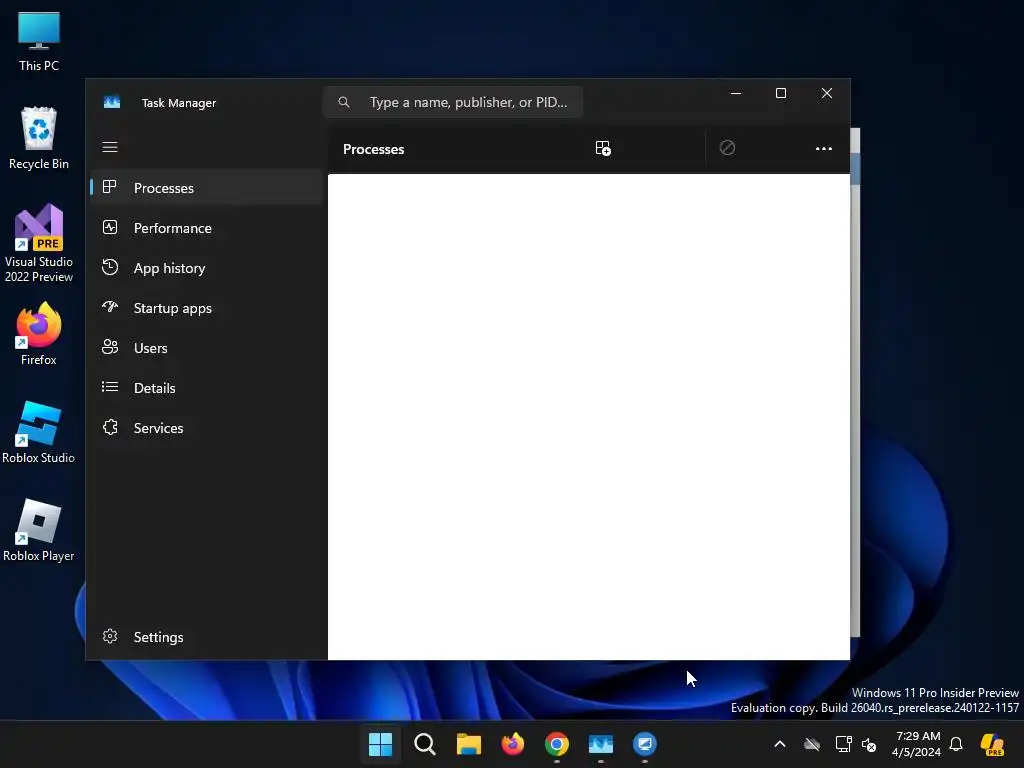Click the Settings gear icon

[x=110, y=636]
